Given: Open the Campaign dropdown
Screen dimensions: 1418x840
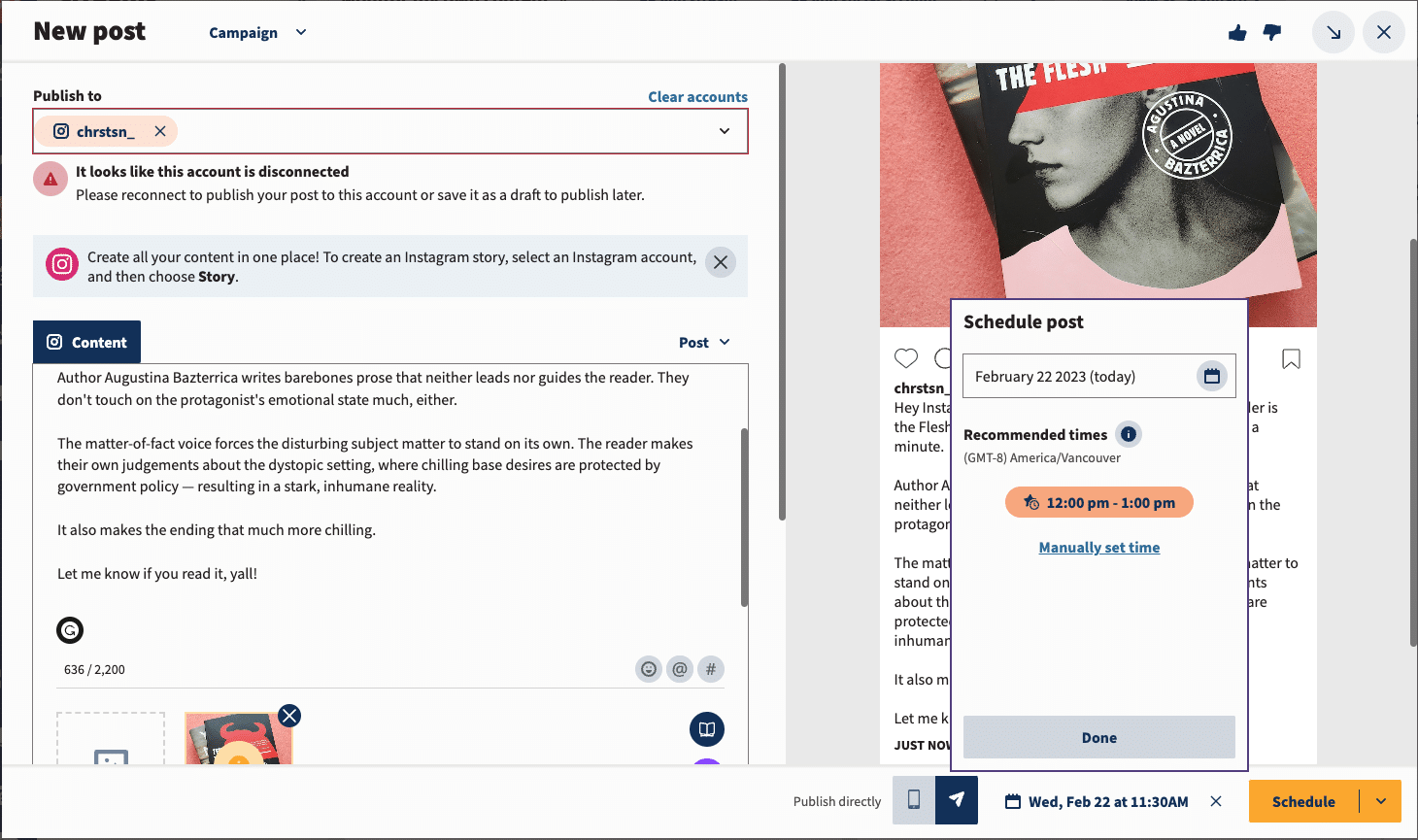Looking at the screenshot, I should (x=258, y=33).
